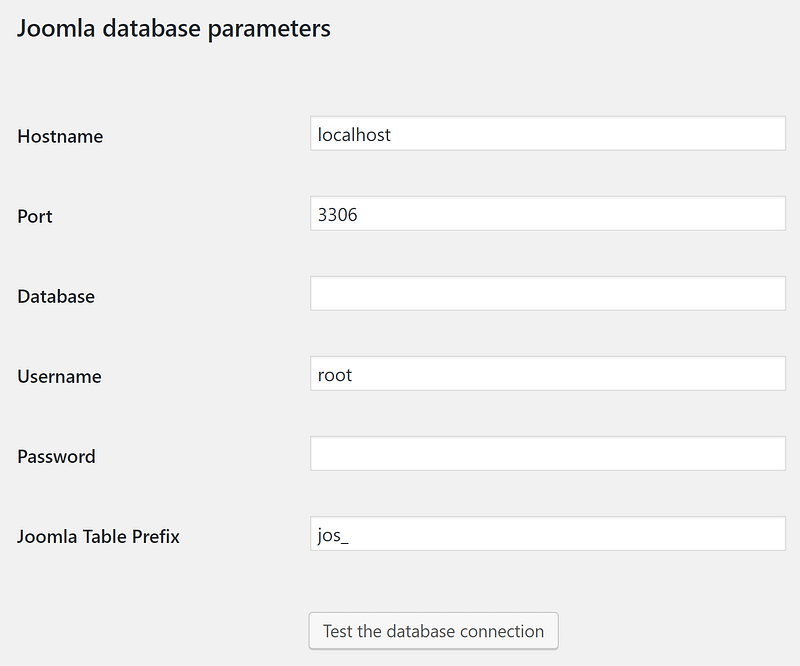The width and height of the screenshot is (800, 666).
Task: Click the Joomla database parameters heading
Action: click(x=173, y=28)
